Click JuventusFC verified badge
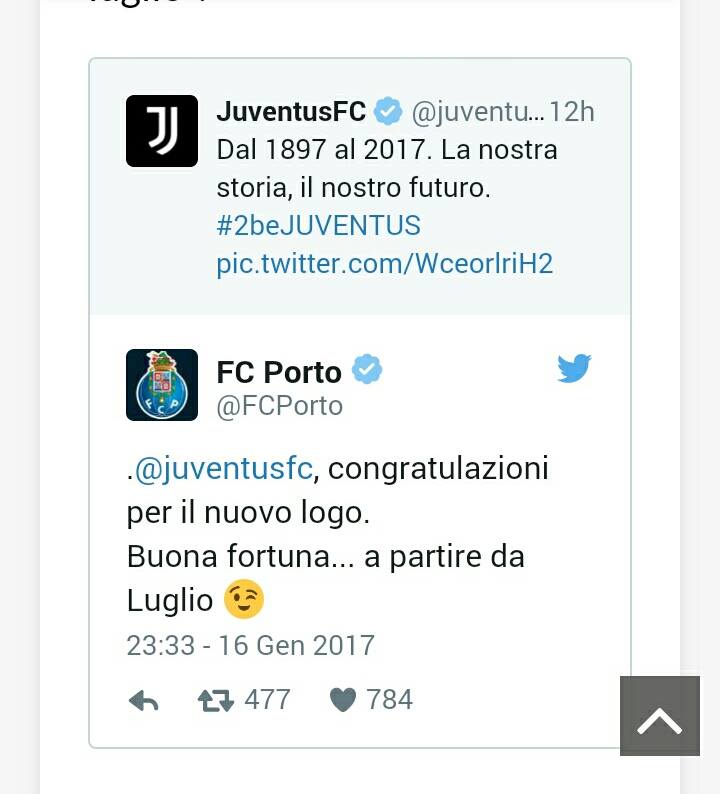Screen dimensions: 720x794 [388, 111]
